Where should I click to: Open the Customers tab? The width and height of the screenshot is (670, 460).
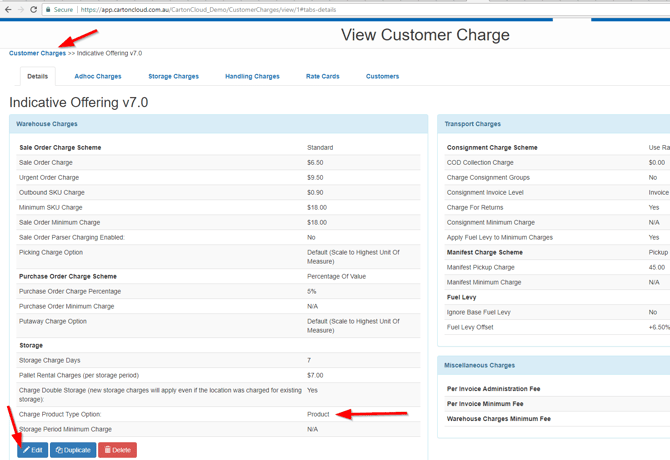pos(382,76)
